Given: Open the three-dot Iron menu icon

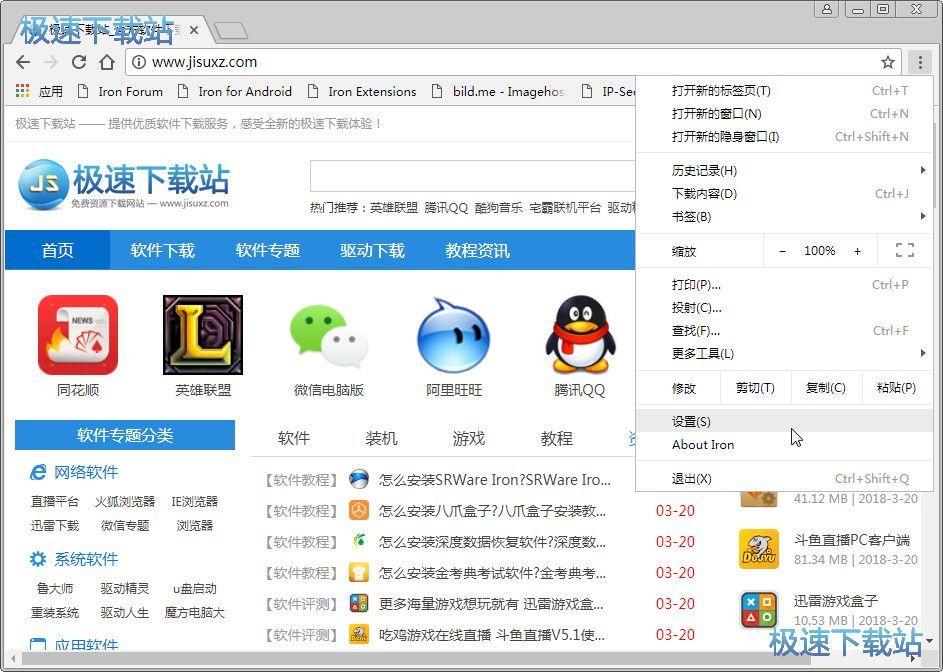Looking at the screenshot, I should coord(919,62).
